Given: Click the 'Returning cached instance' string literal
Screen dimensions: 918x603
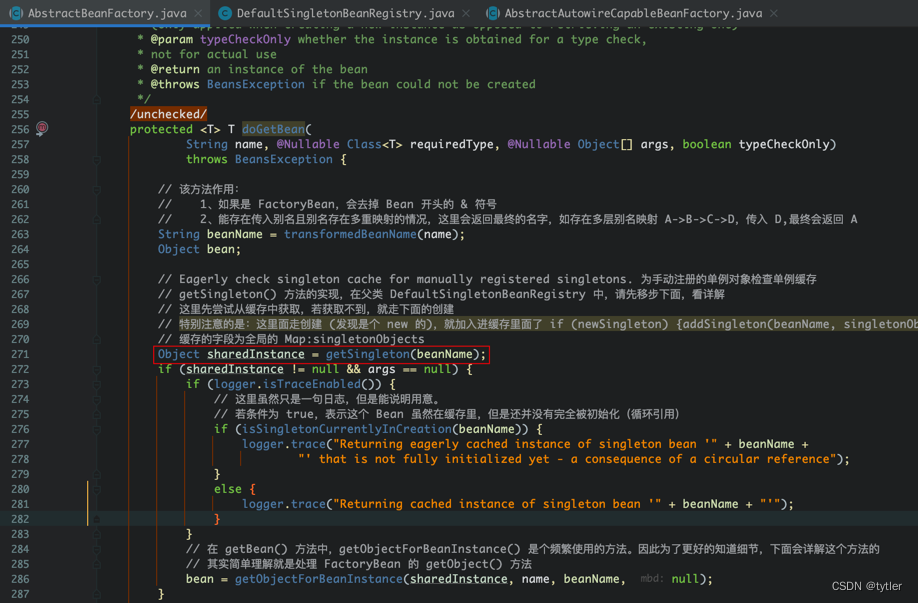Looking at the screenshot, I should click(497, 504).
